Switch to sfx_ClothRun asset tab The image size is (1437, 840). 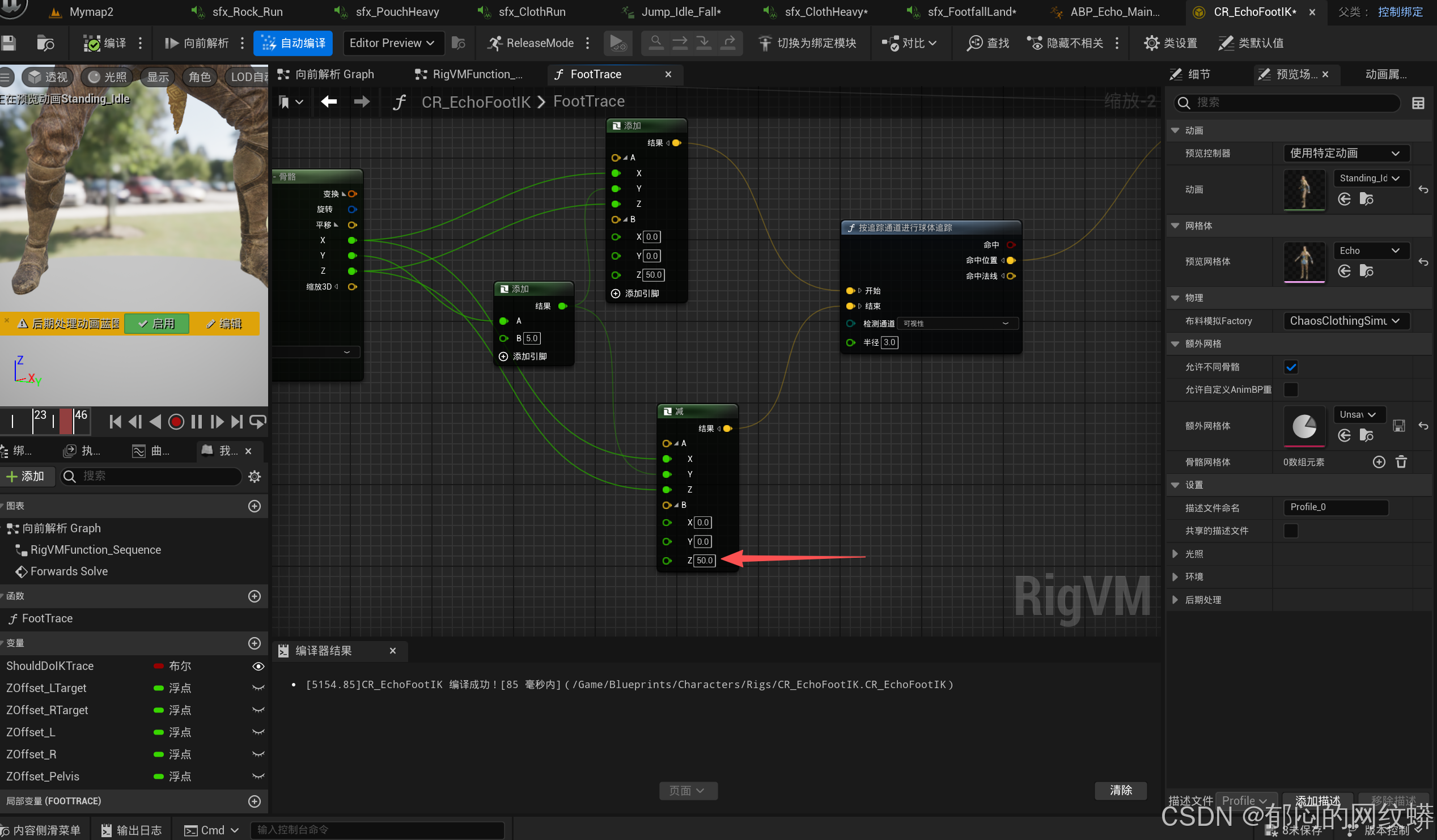531,11
